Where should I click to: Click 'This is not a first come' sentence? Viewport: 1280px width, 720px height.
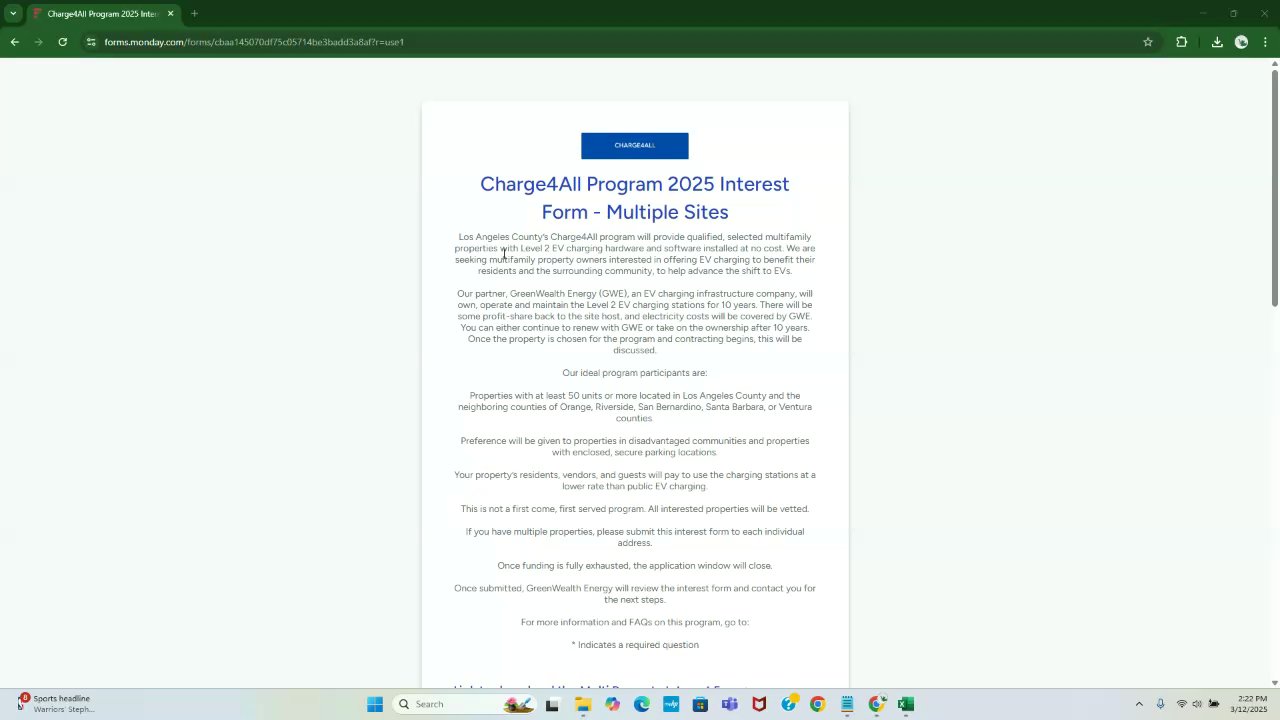(634, 509)
